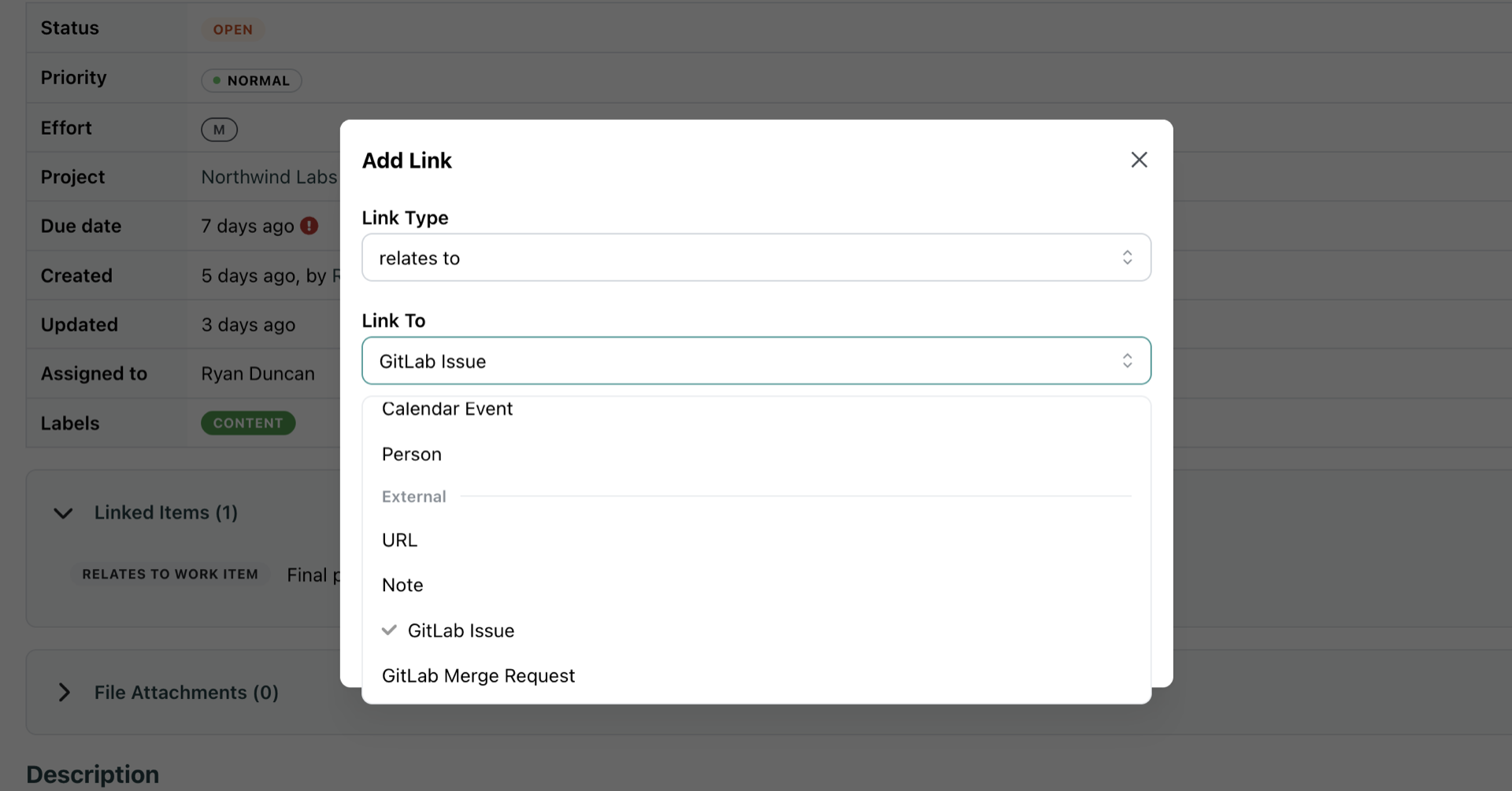This screenshot has height=791, width=1512.
Task: Close the Add Link dialog
Action: (x=1139, y=160)
